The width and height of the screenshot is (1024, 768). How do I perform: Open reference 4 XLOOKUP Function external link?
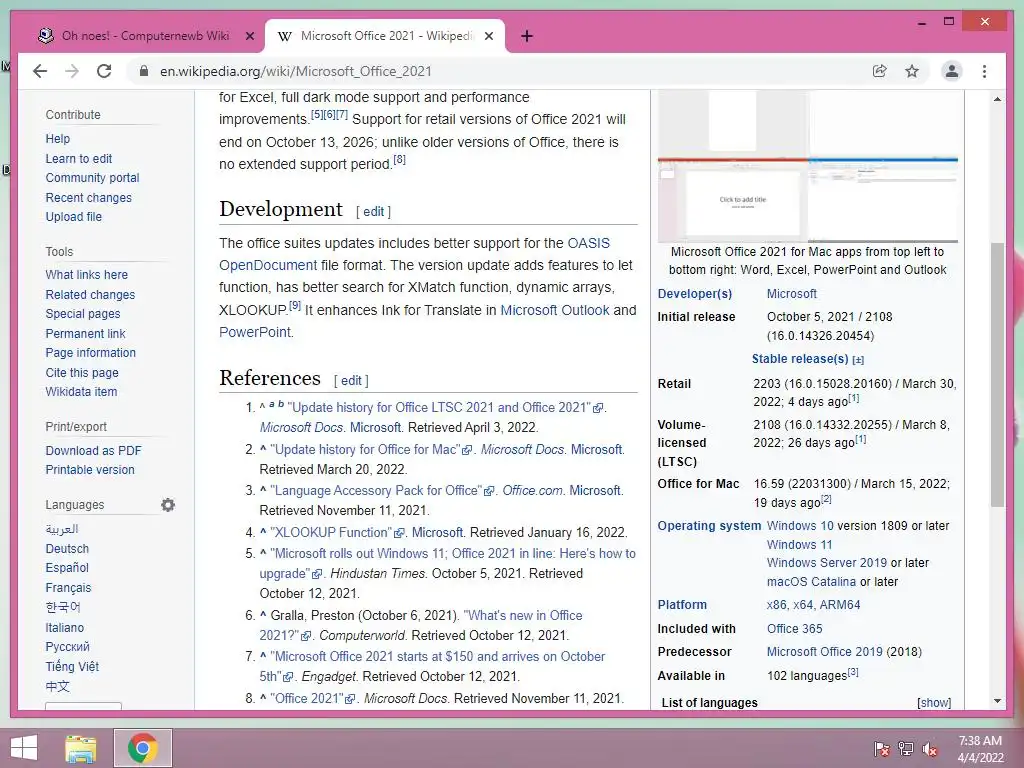pos(337,532)
